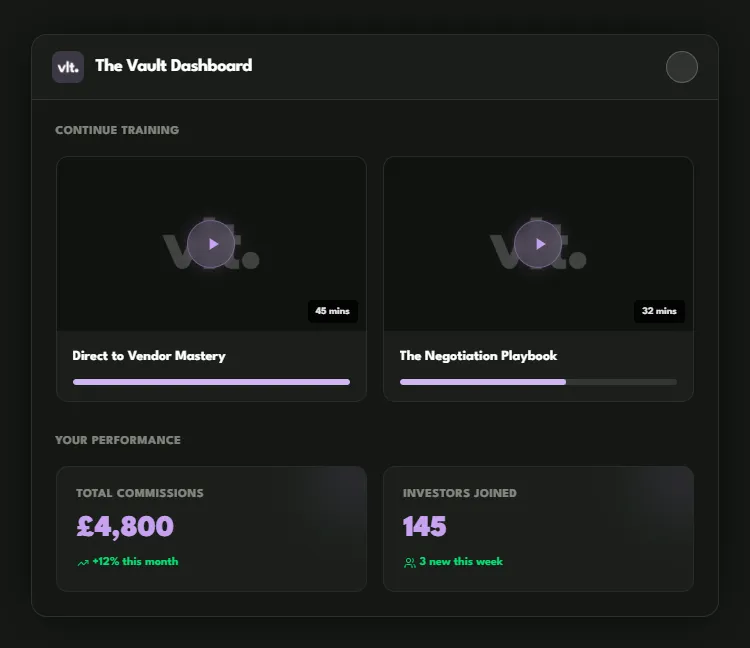Click the vlt. logo icon in header
Image resolution: width=750 pixels, height=648 pixels.
[x=68, y=67]
